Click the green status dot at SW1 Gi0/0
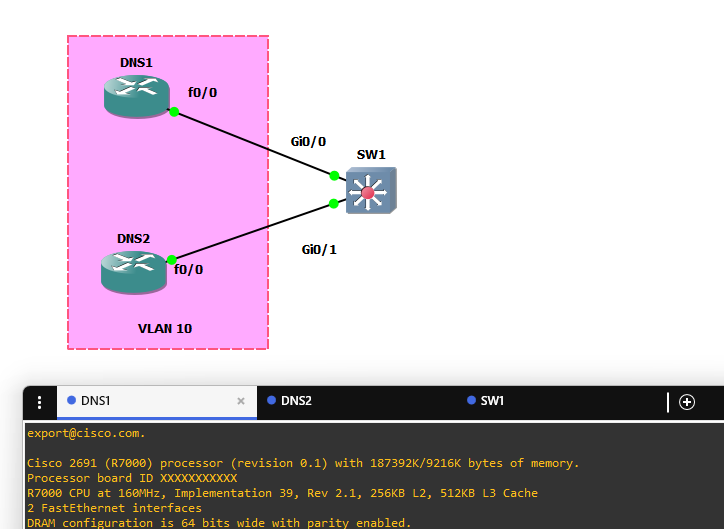The image size is (724, 529). pyautogui.click(x=334, y=175)
